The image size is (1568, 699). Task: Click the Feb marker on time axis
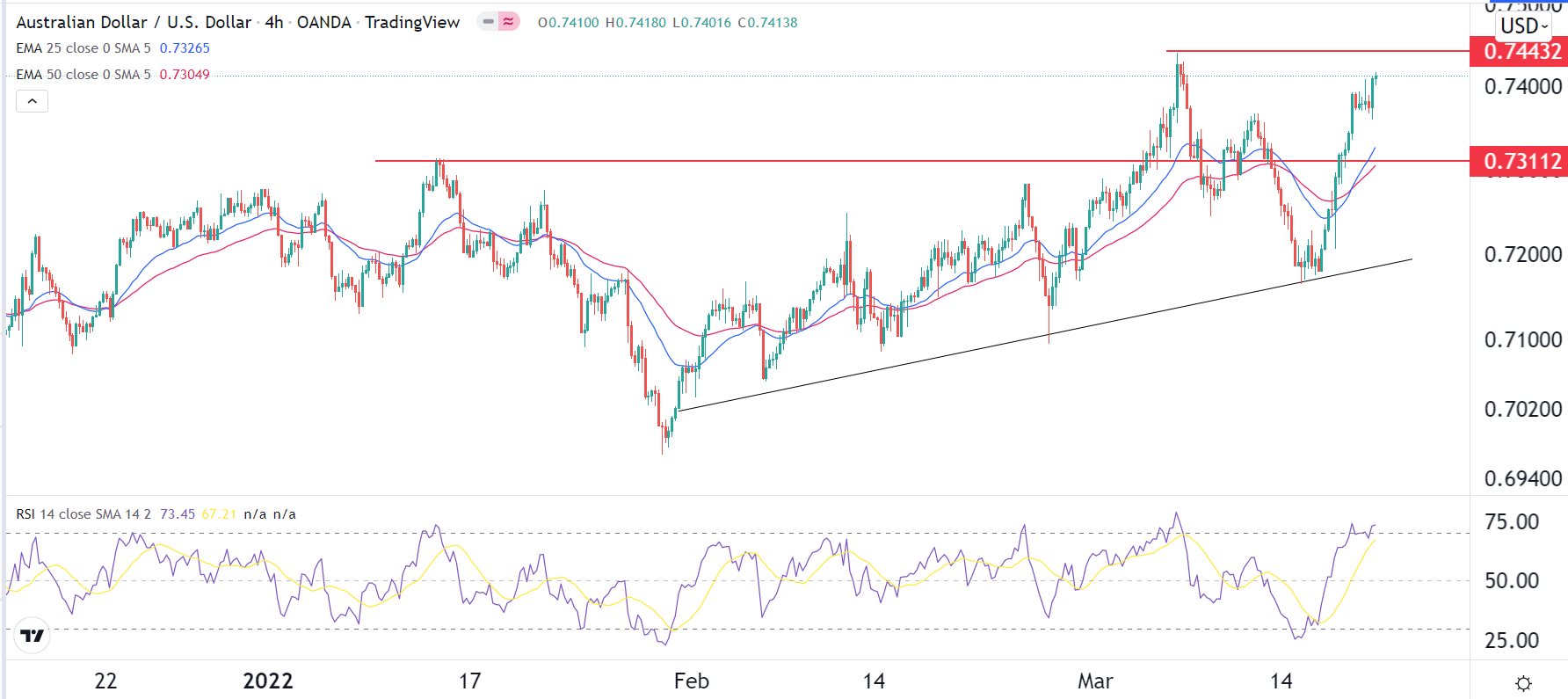pos(692,681)
